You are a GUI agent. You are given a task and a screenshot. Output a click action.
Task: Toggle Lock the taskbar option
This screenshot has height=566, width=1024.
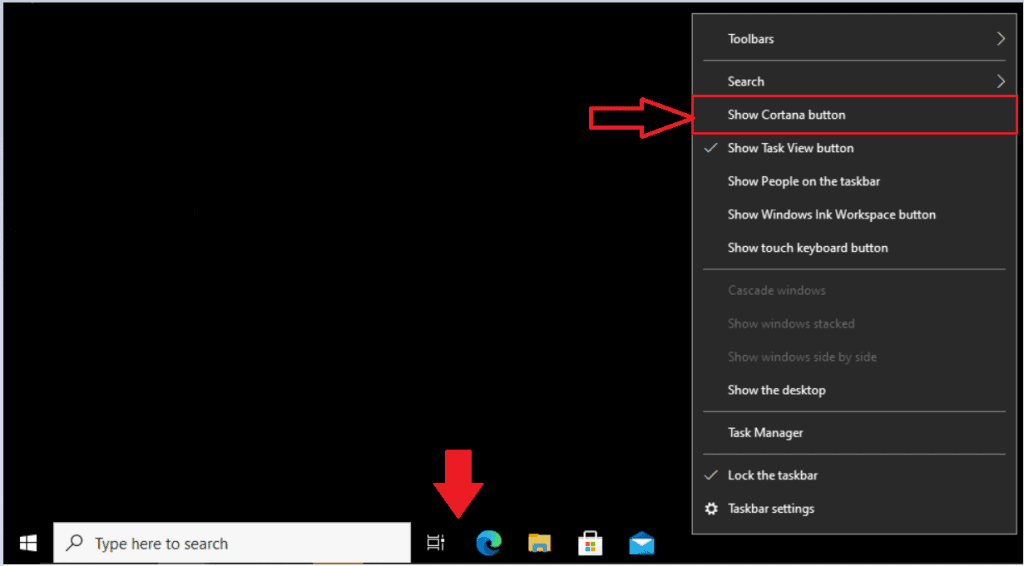[772, 476]
